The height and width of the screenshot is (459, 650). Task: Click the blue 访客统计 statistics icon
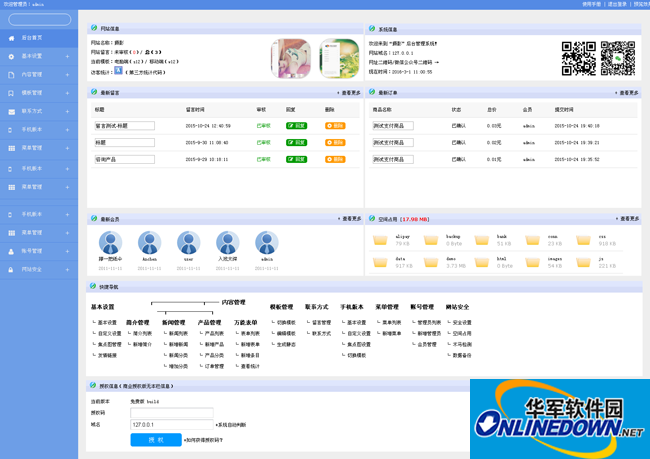click(x=118, y=70)
